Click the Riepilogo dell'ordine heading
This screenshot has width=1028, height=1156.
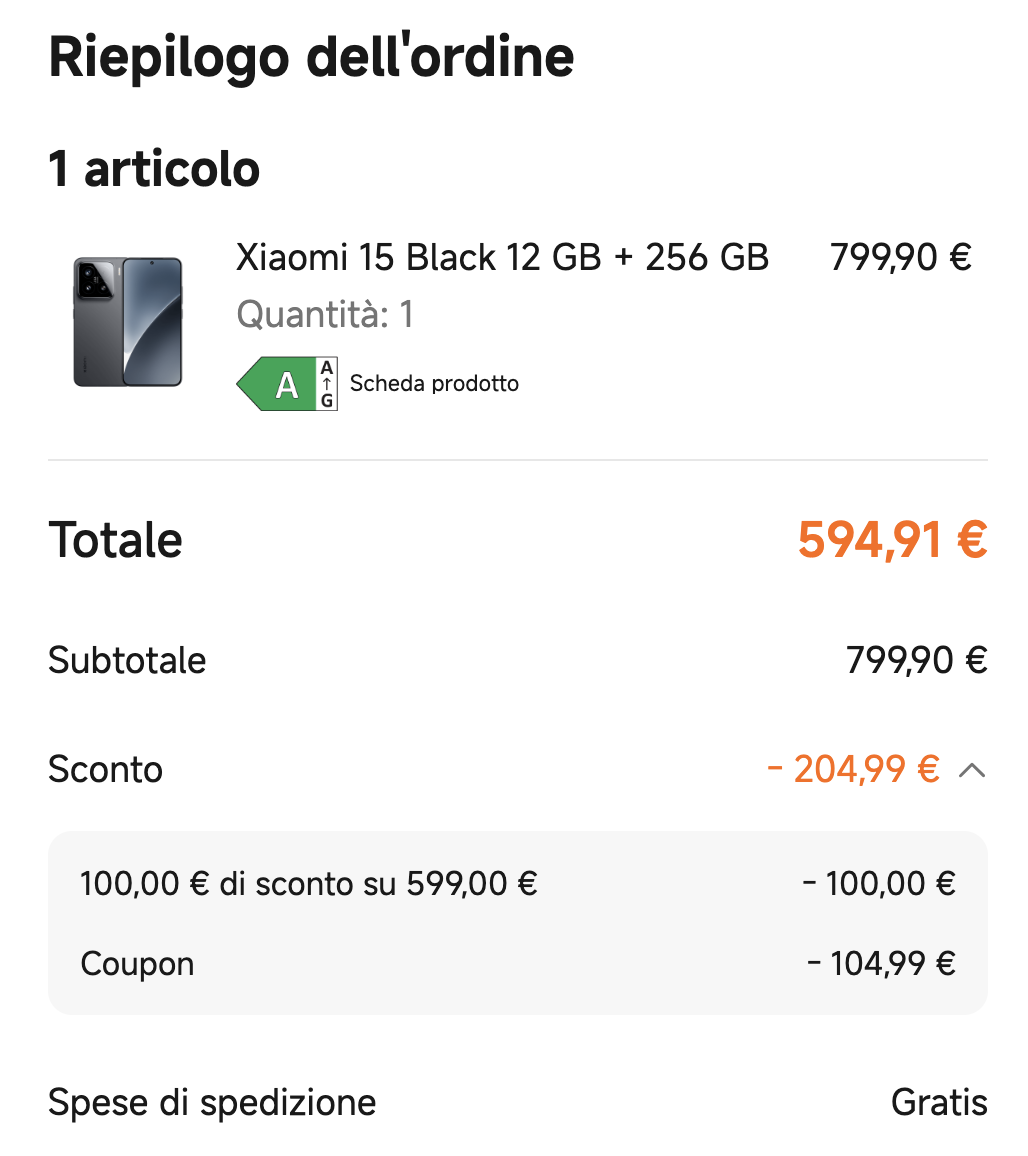click(x=311, y=58)
